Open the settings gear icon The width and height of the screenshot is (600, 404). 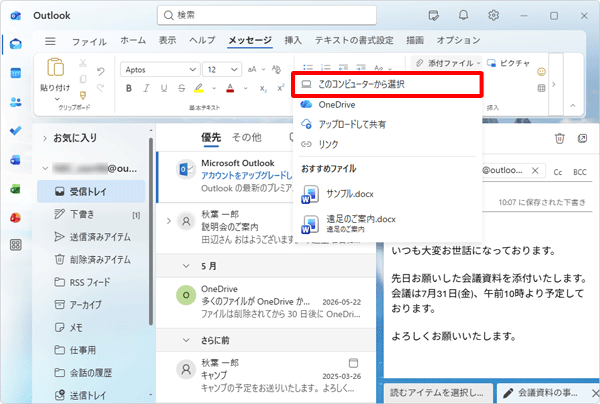pos(493,15)
